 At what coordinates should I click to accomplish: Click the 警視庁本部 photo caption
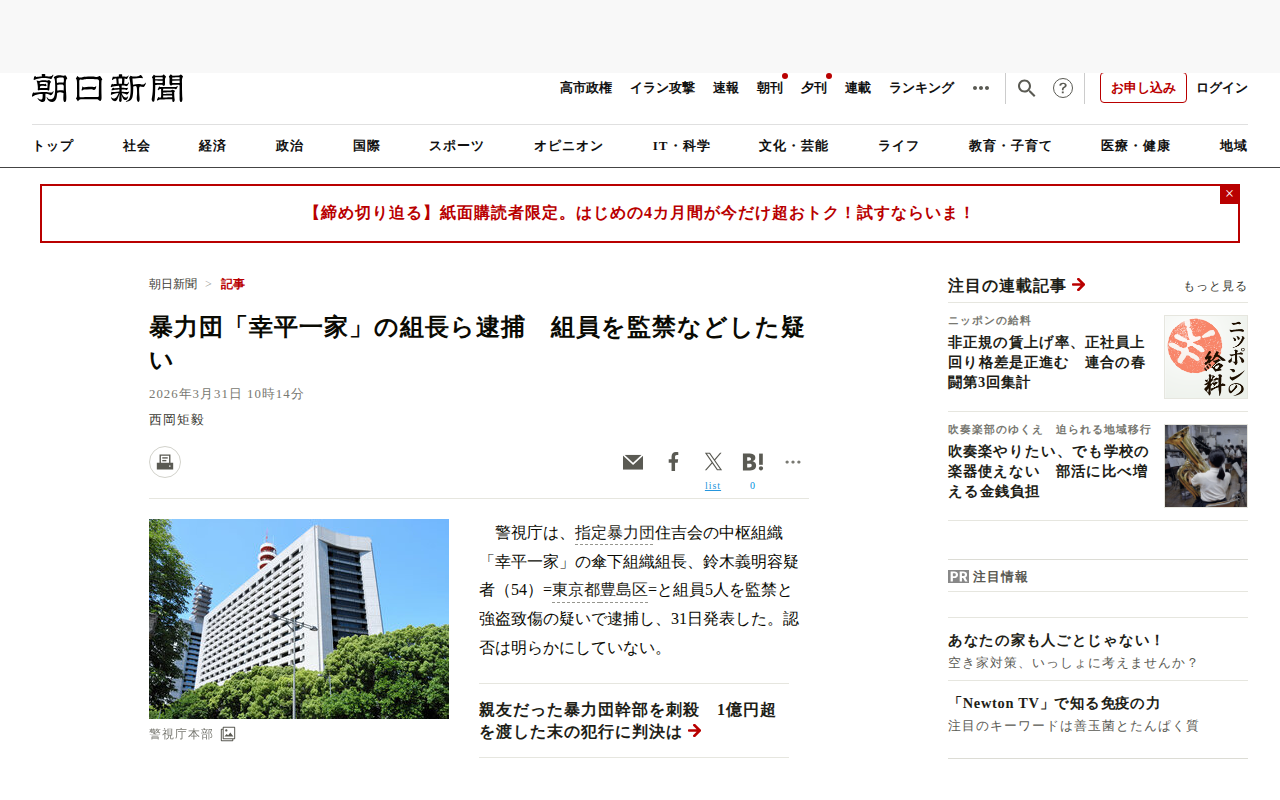[x=181, y=734]
